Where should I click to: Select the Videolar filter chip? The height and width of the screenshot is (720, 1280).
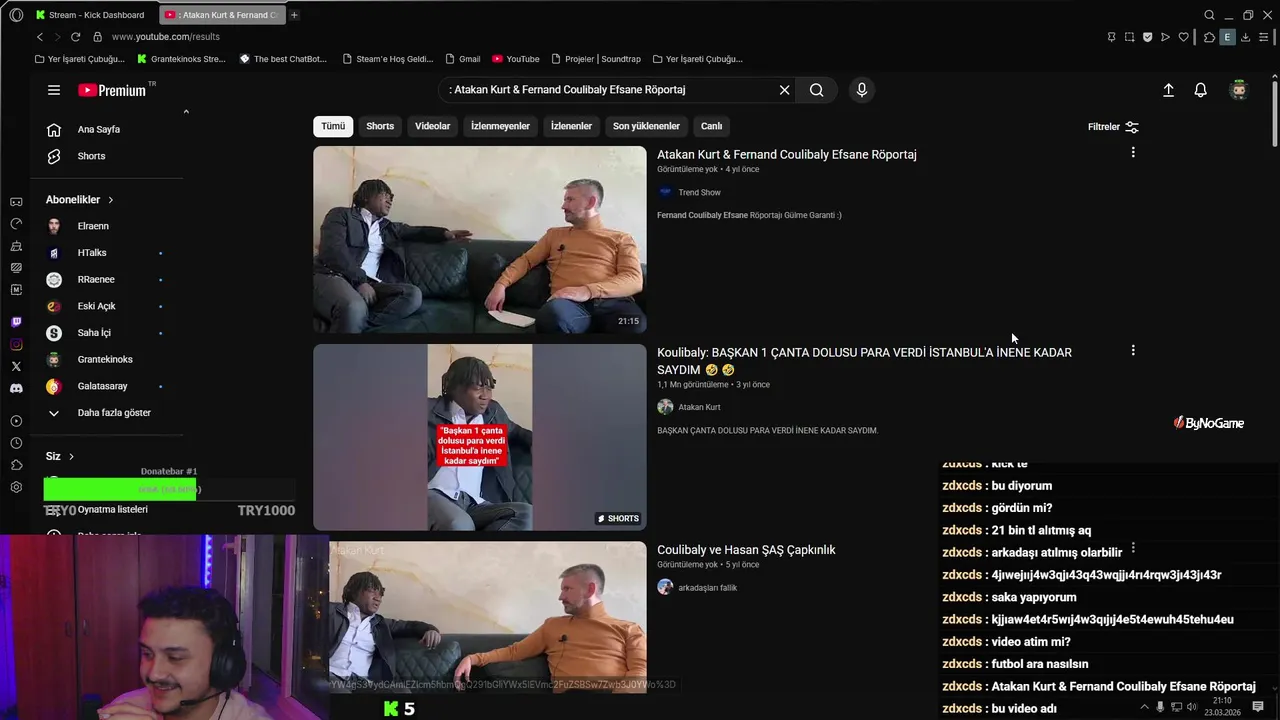(x=433, y=126)
